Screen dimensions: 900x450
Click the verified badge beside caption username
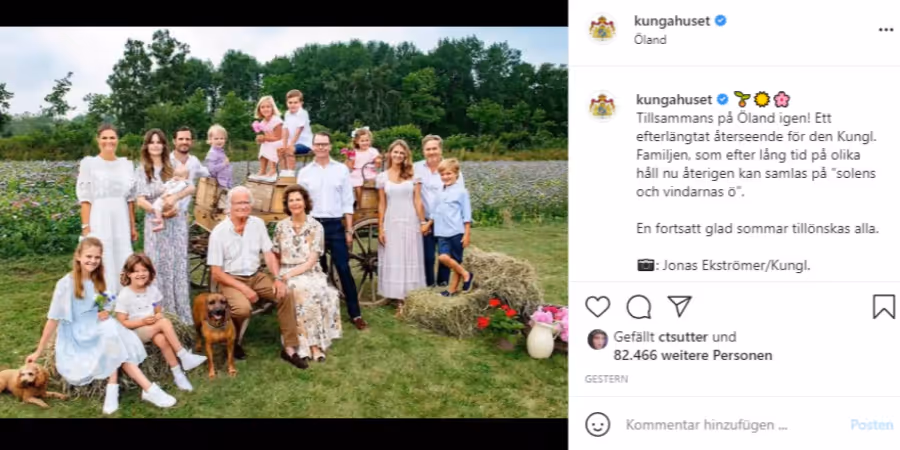coord(723,99)
